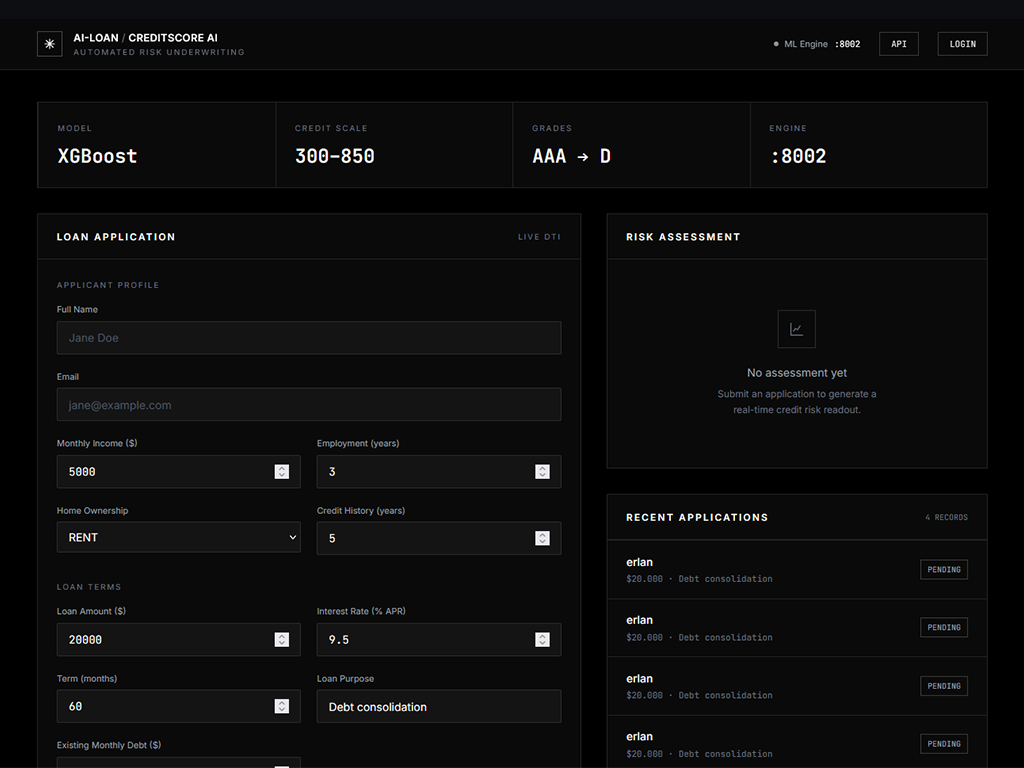
Task: Click the Term months field showing 60
Action: pos(178,706)
